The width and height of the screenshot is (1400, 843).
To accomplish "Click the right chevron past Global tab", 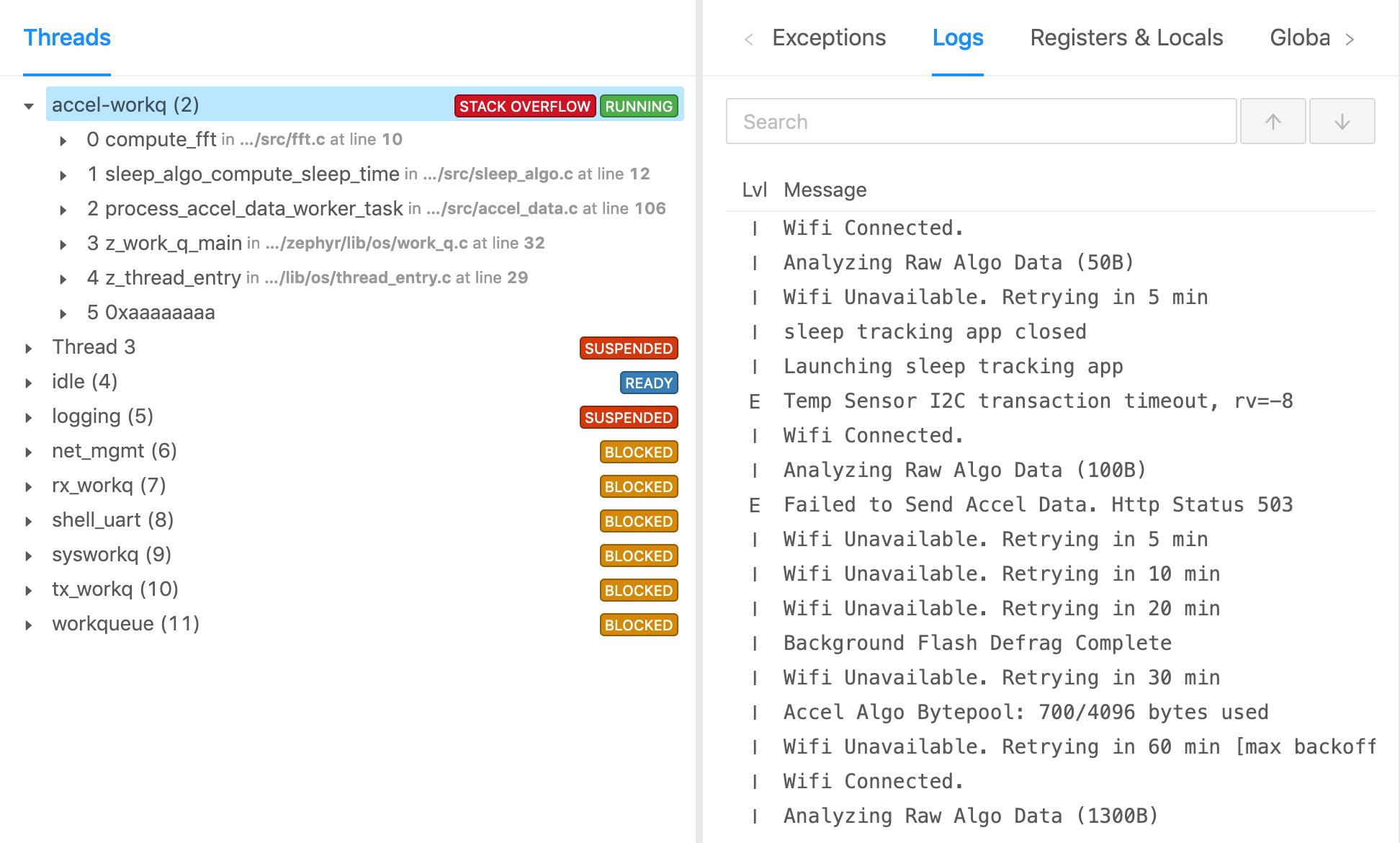I will coord(1350,38).
